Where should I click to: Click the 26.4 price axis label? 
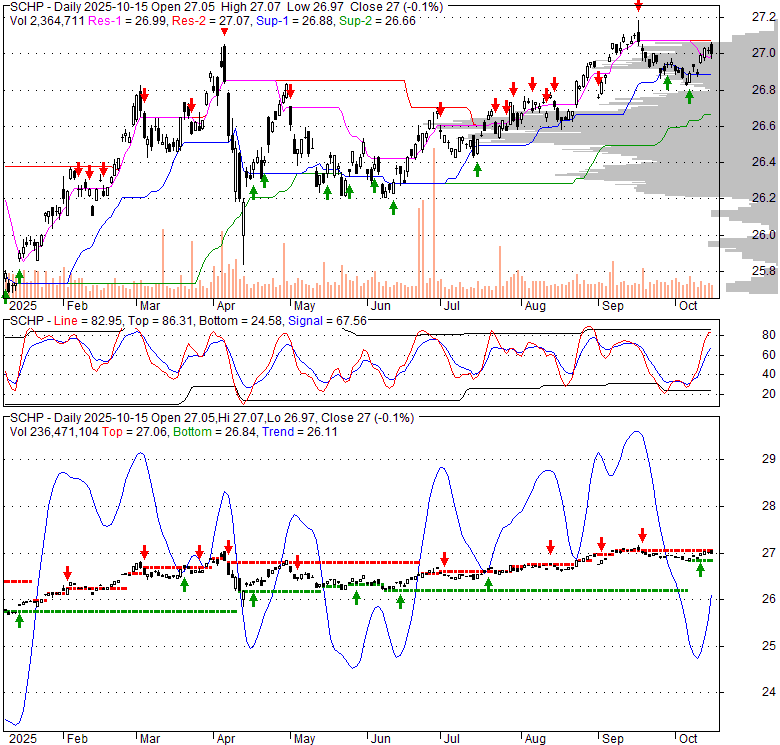764,162
